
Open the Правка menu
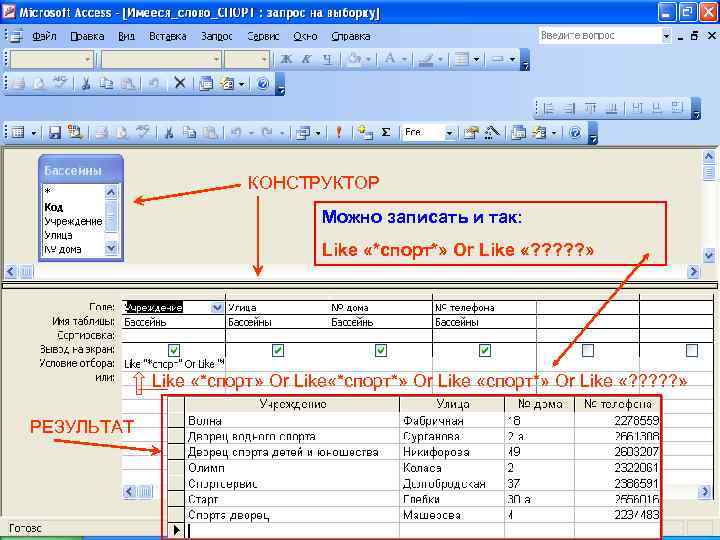pos(87,36)
